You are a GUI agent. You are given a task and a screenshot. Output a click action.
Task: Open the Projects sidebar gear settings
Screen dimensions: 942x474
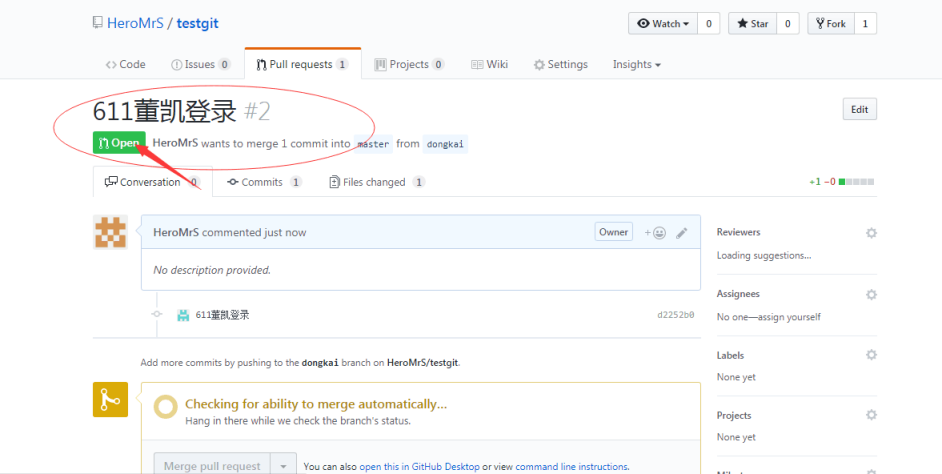[x=871, y=415]
